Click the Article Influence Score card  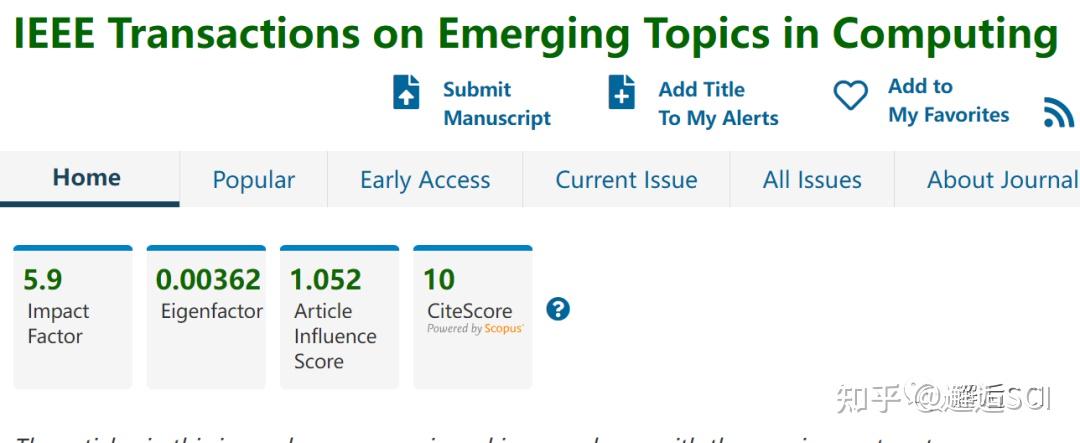pos(339,317)
